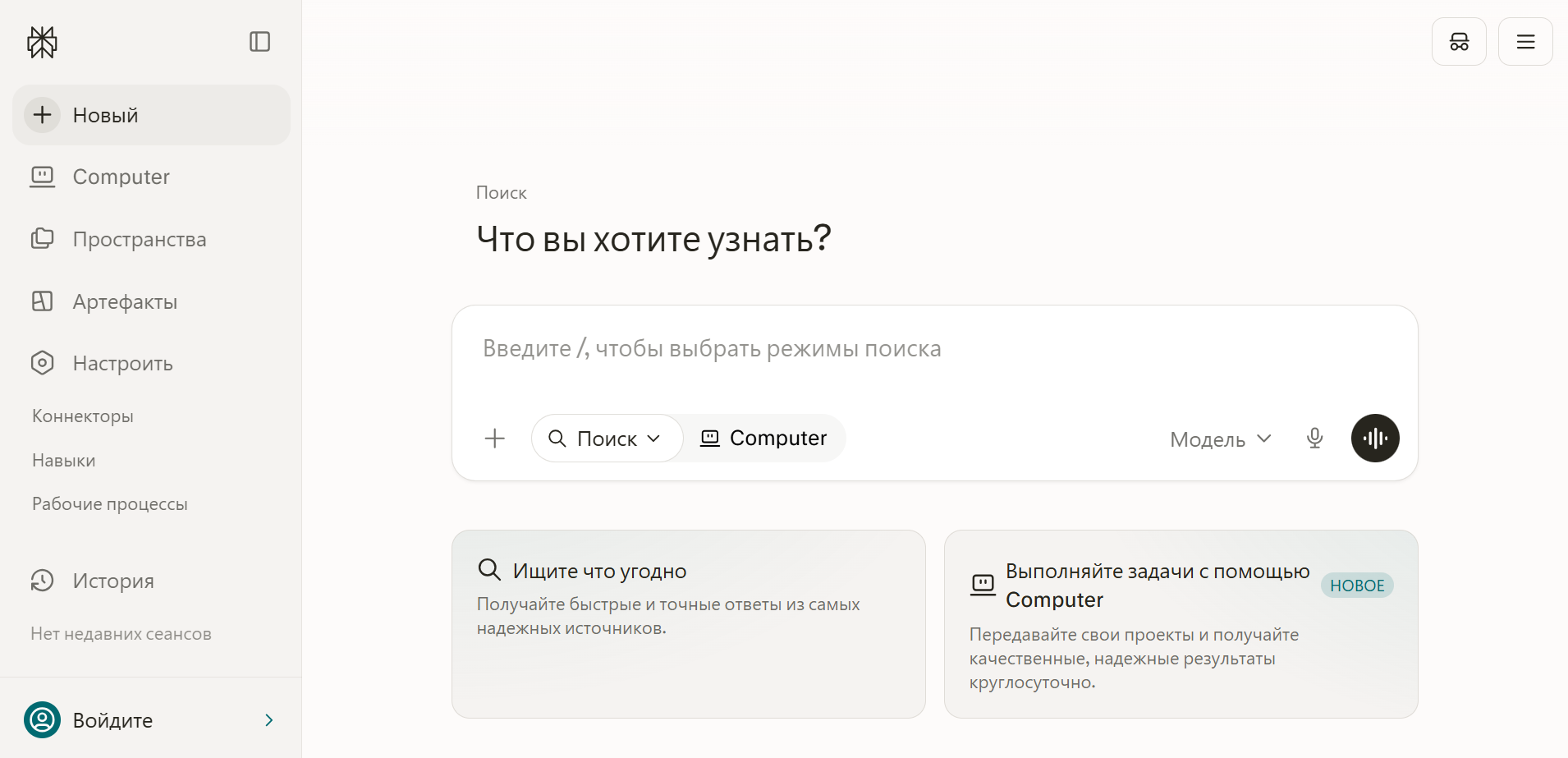Click the microphone dictation icon

point(1315,439)
